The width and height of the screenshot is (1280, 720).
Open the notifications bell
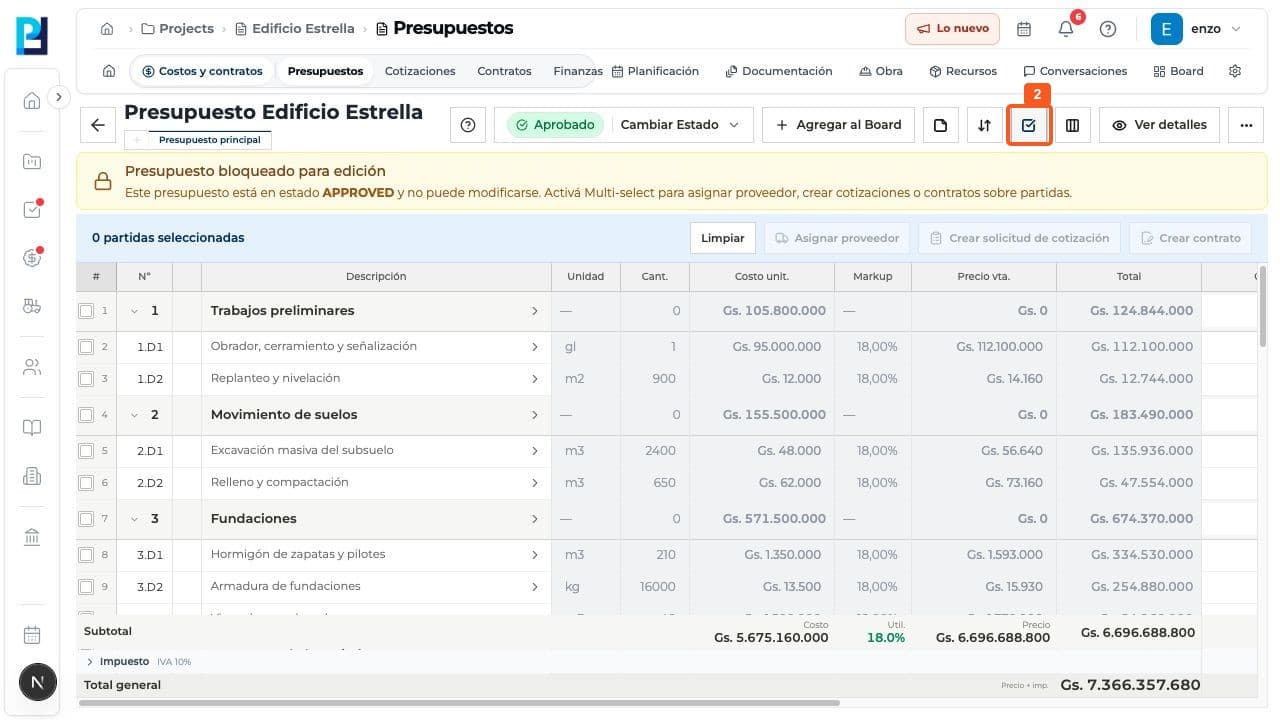(x=1066, y=29)
